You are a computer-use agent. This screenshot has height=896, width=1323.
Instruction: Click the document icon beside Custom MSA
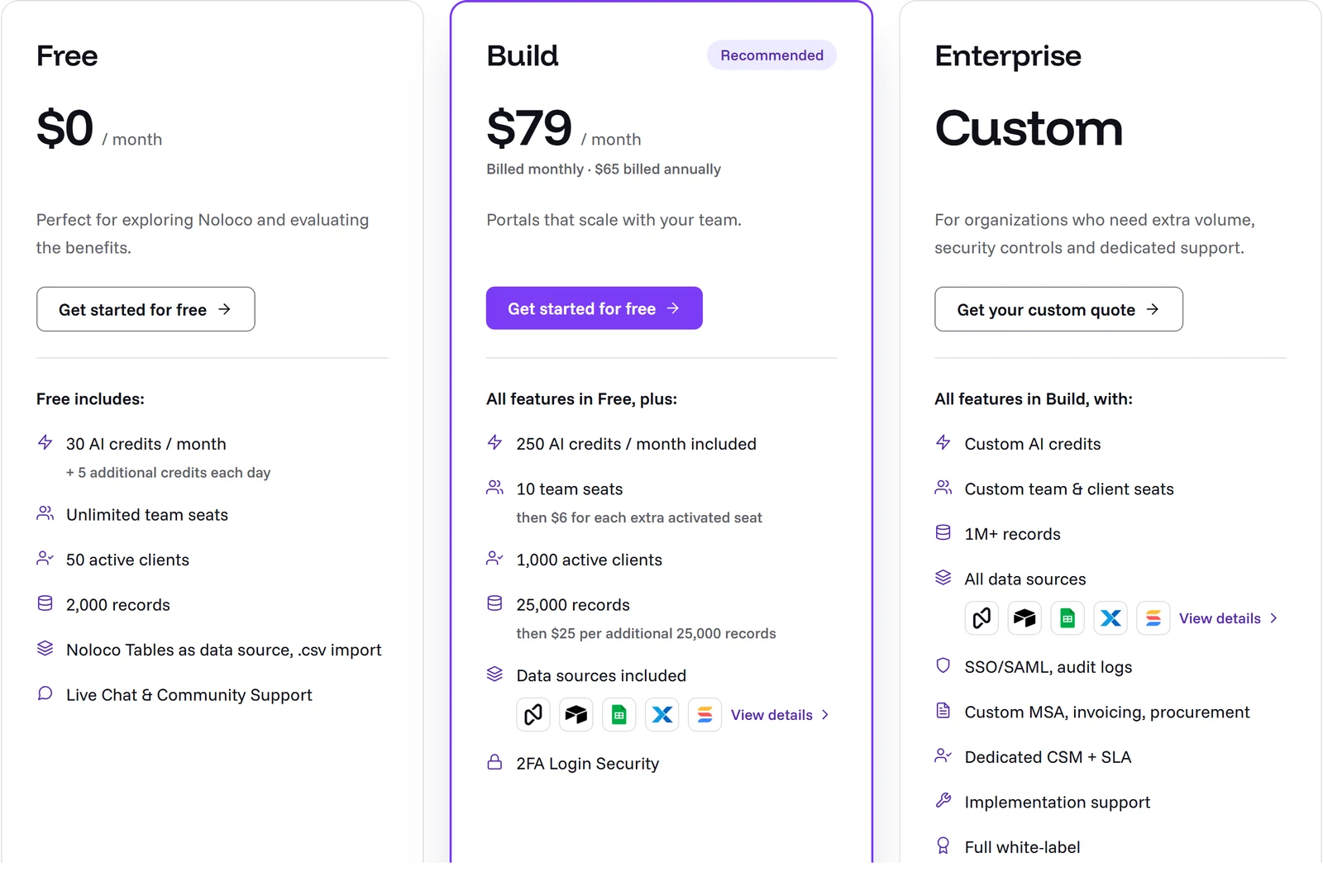[943, 710]
